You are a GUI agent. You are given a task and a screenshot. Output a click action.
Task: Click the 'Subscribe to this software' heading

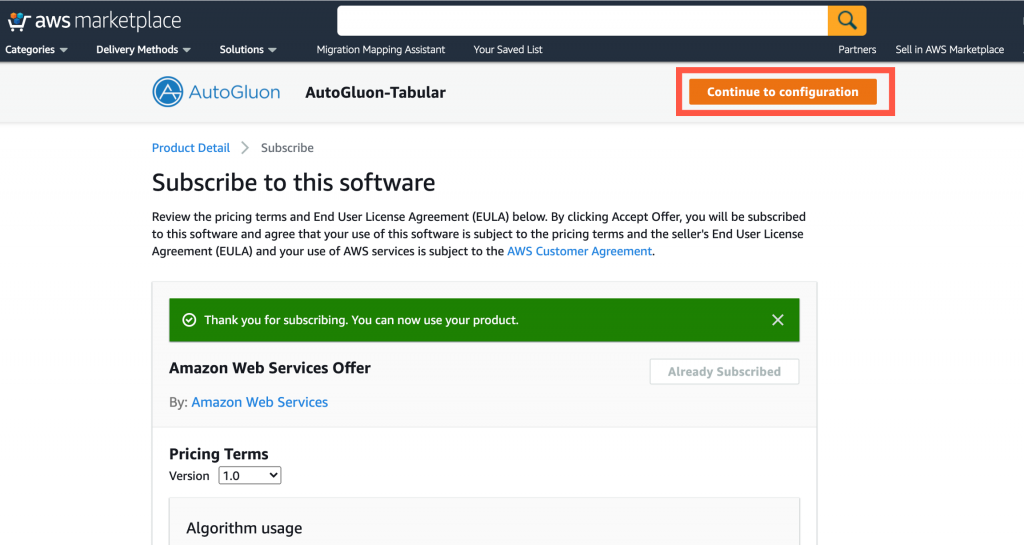point(293,183)
